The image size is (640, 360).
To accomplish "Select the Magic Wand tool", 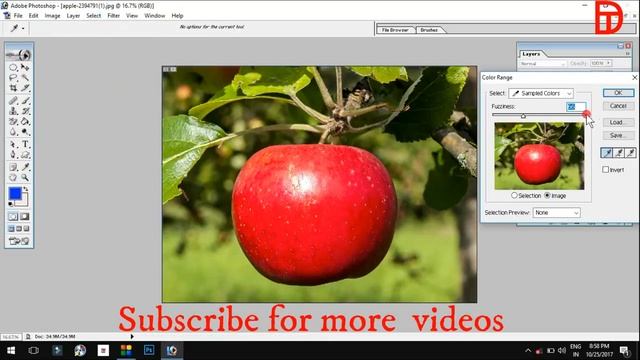I will coord(25,77).
